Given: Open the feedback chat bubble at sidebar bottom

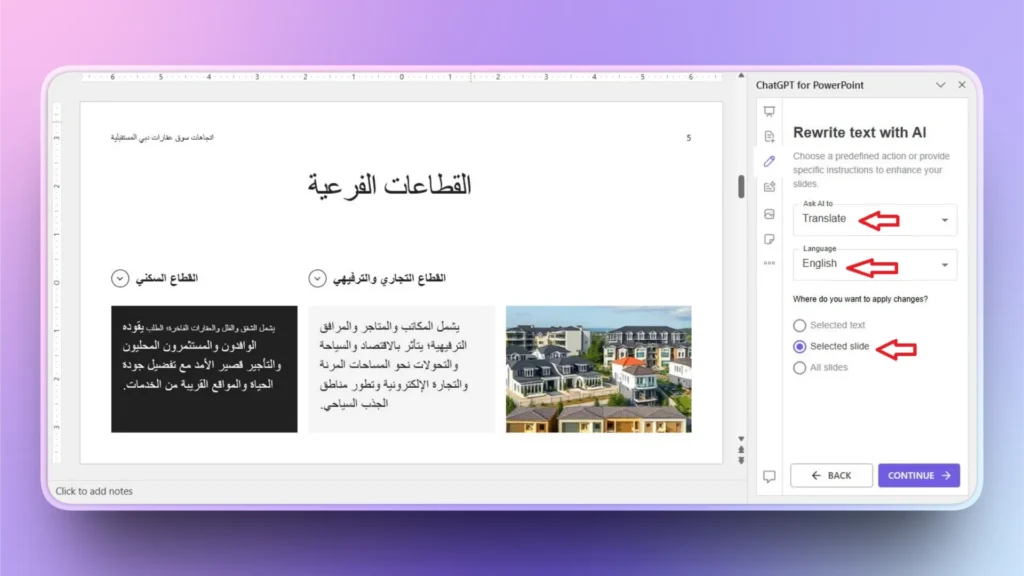Looking at the screenshot, I should coord(769,477).
